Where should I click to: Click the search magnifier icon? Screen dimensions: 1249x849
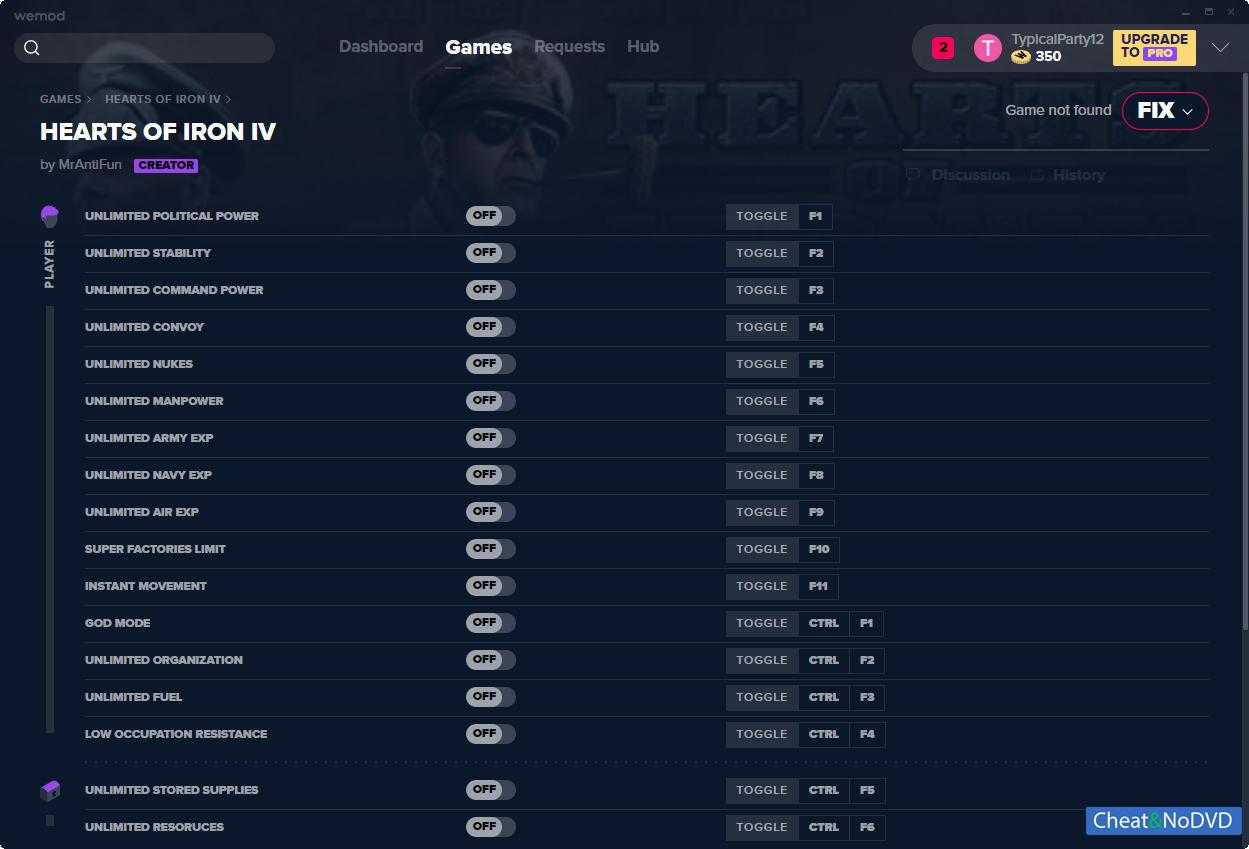click(32, 48)
